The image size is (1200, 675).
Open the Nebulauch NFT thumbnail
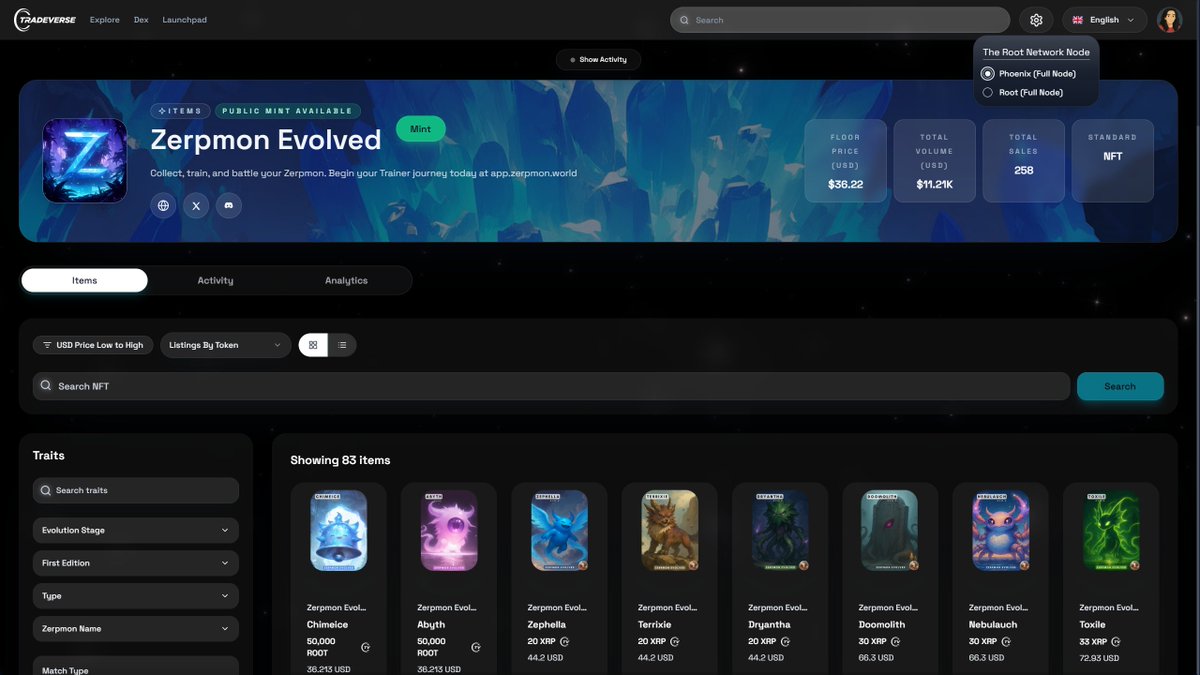1001,530
